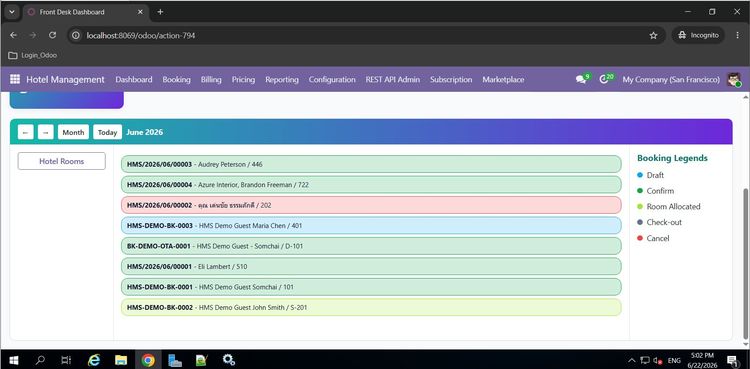This screenshot has width=750, height=369.
Task: Open the Dashboard menu
Action: [133, 79]
